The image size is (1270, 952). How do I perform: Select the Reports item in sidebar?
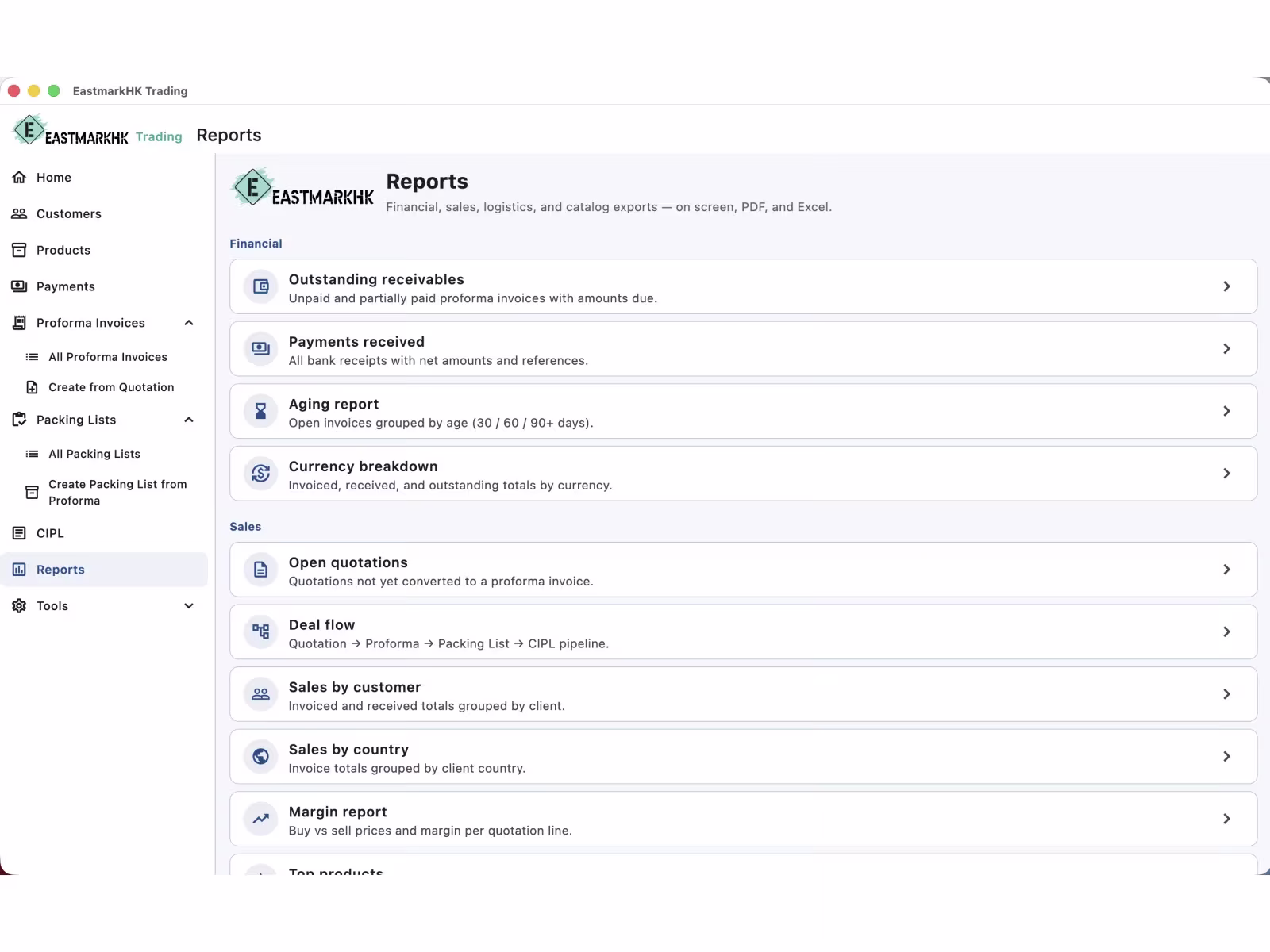pos(104,570)
